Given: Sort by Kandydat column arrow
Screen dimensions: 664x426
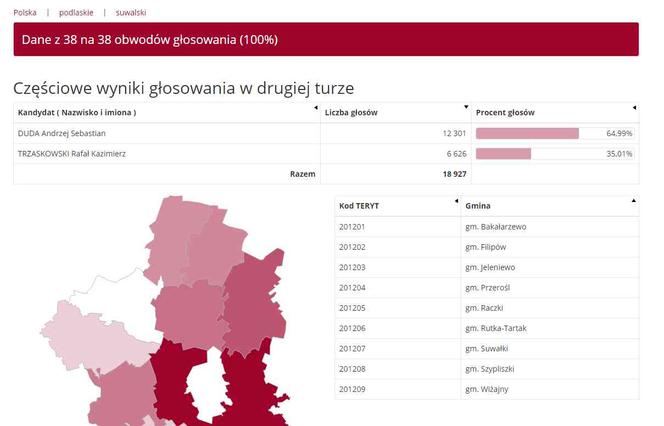Looking at the screenshot, I should click(x=315, y=108).
